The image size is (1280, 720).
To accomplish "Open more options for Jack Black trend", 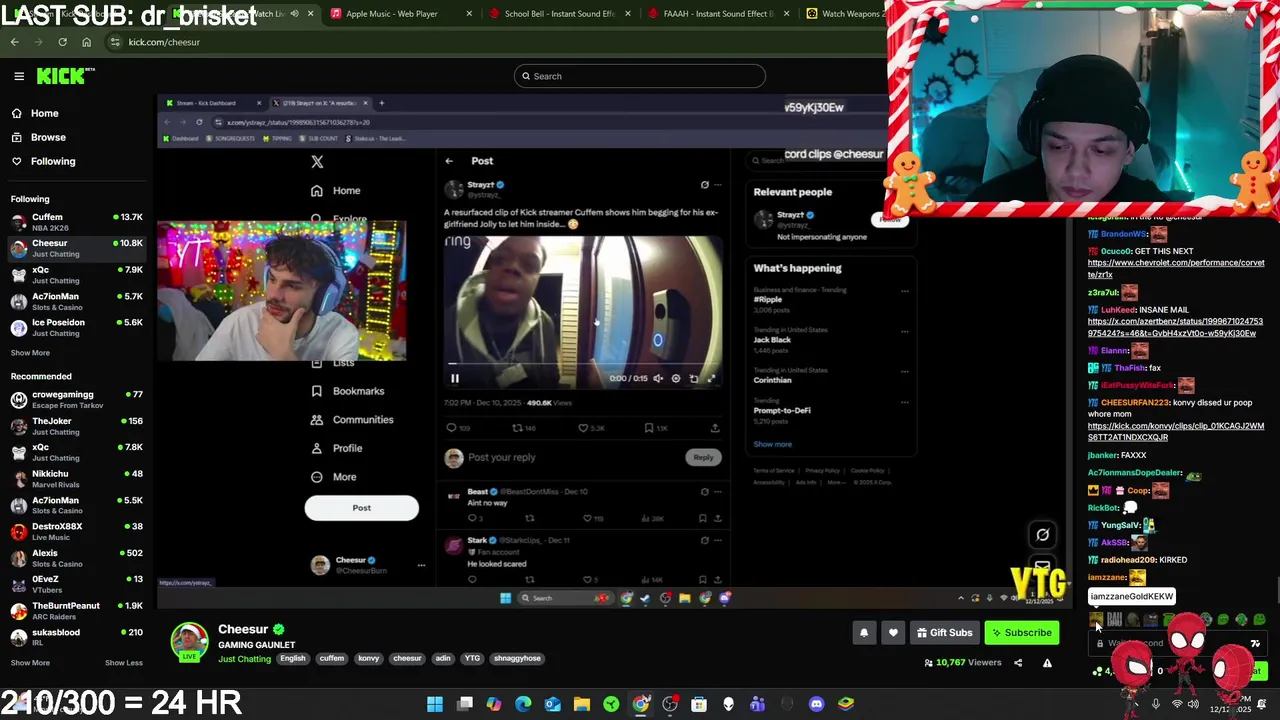I will [x=905, y=331].
